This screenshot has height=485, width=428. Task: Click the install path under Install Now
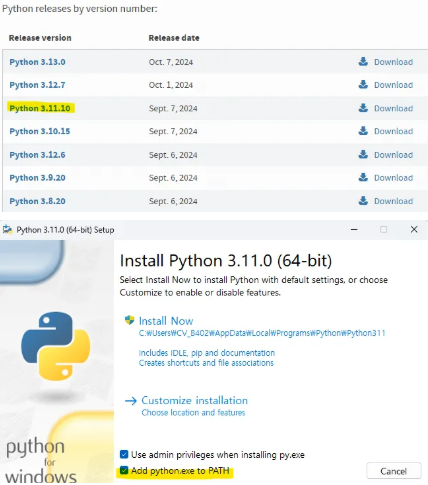pos(262,333)
